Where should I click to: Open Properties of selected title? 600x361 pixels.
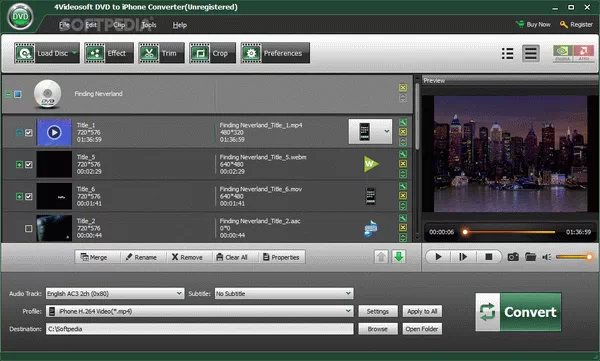(x=281, y=257)
